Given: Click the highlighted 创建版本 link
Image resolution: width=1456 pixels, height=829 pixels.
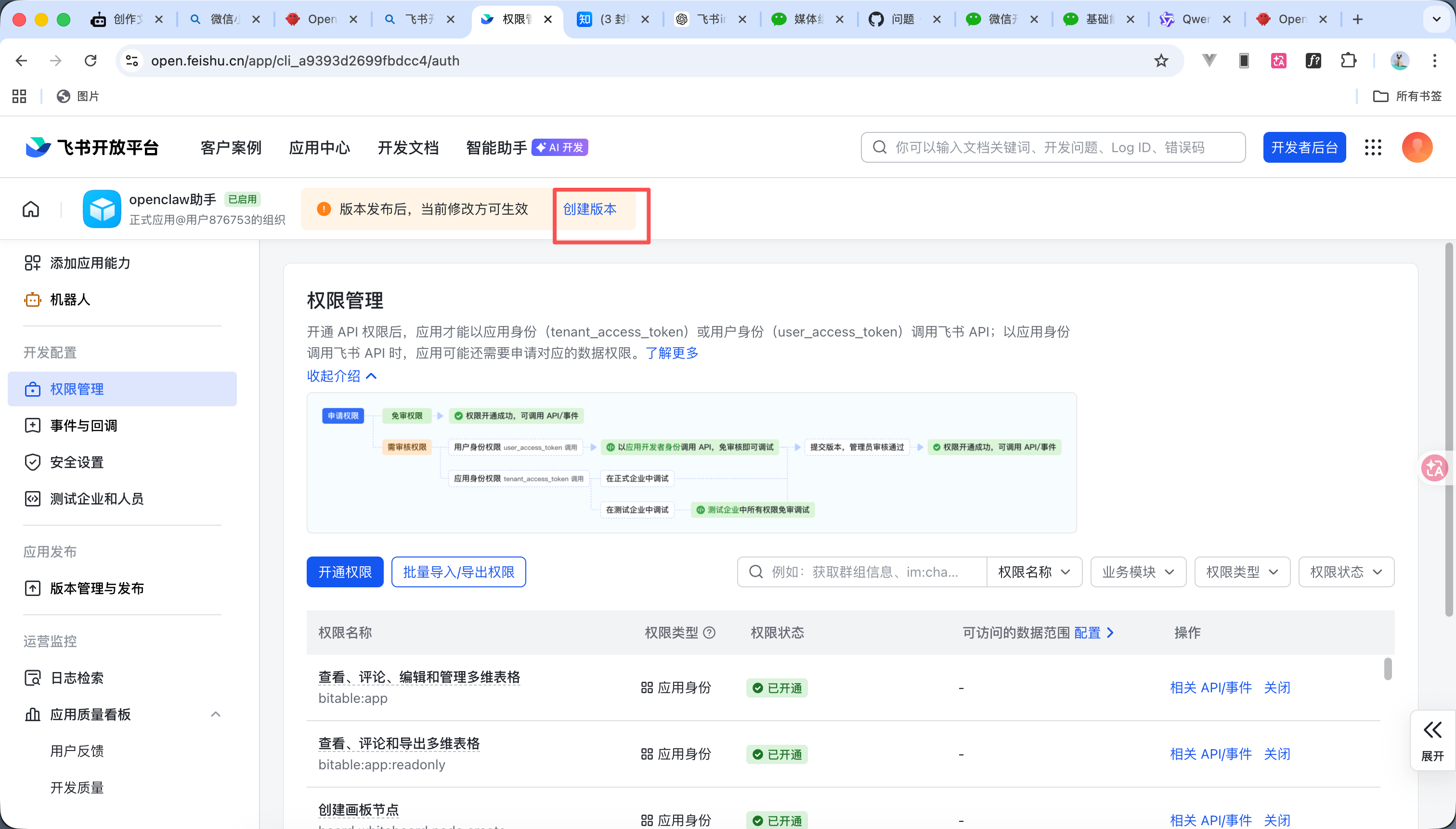Looking at the screenshot, I should [x=589, y=209].
